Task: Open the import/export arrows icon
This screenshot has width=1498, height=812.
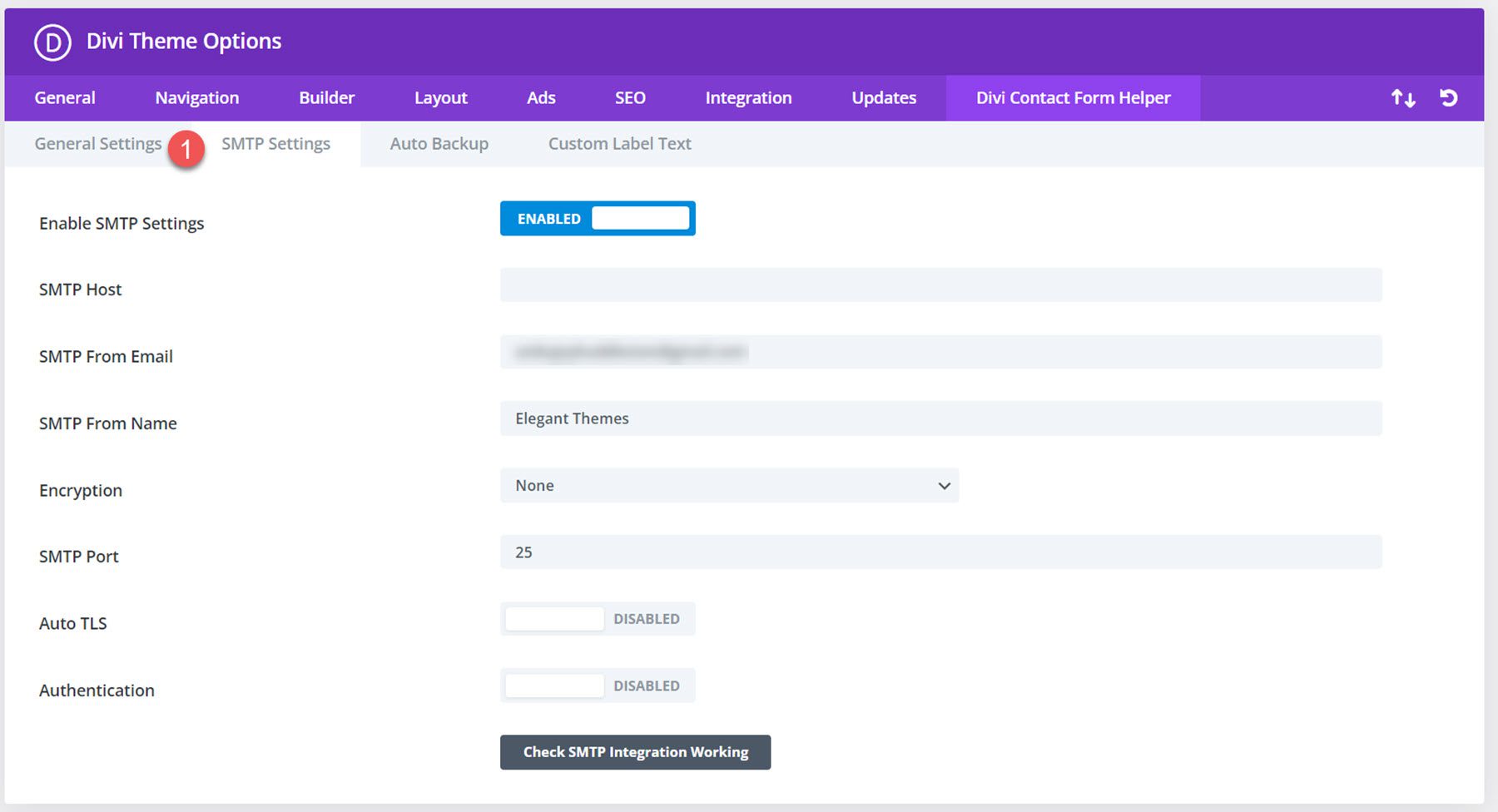Action: [x=1404, y=97]
